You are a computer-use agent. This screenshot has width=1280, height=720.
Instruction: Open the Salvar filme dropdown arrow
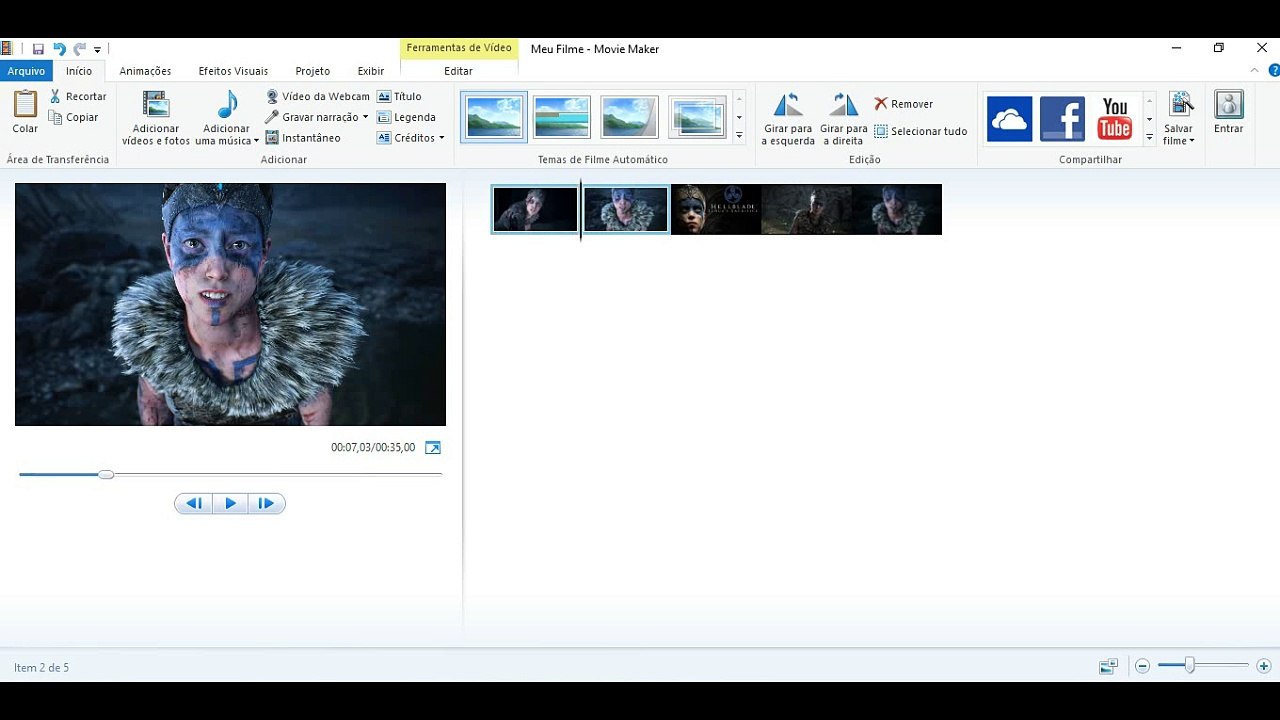click(1192, 141)
